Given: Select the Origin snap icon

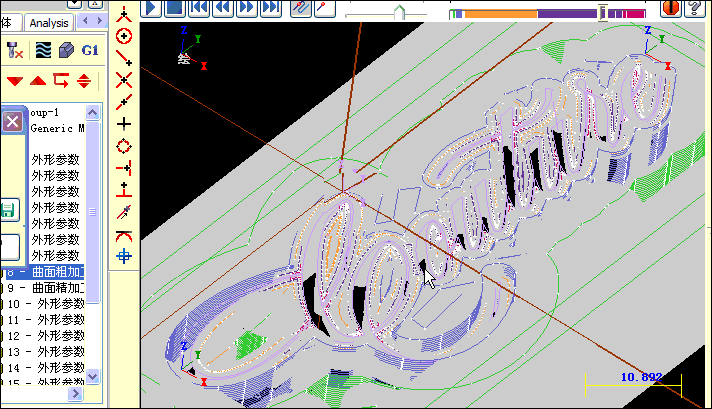Looking at the screenshot, I should [124, 14].
